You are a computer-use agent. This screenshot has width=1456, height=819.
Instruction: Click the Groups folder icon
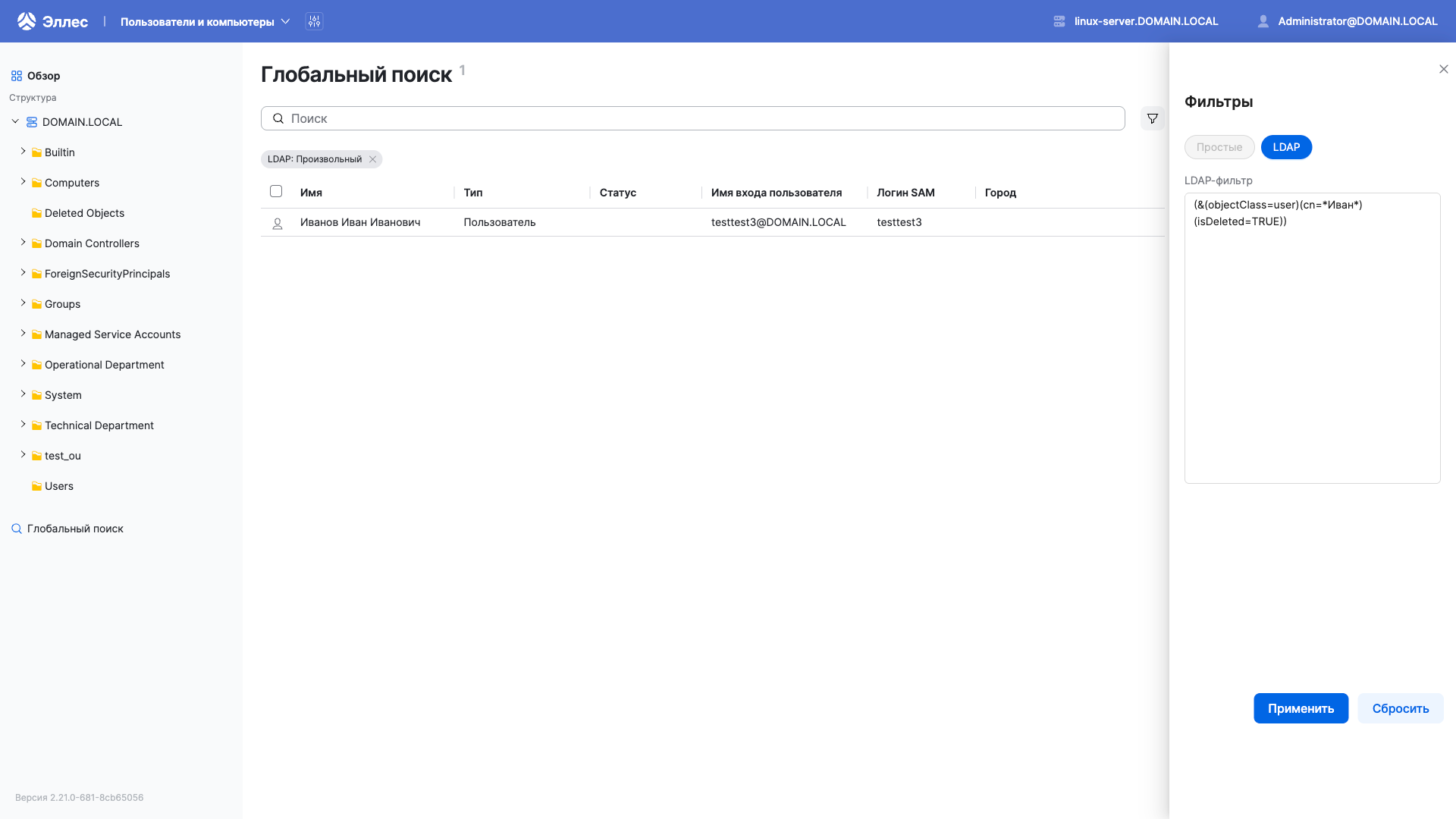[36, 304]
